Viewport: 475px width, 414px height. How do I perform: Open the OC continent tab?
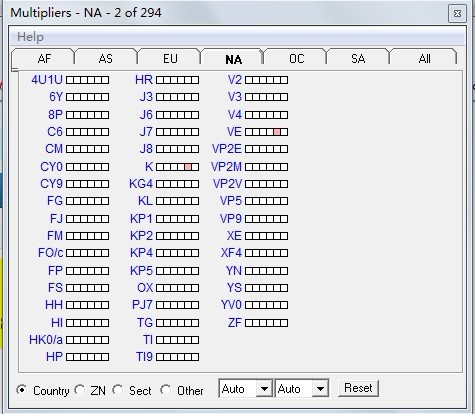(x=296, y=59)
